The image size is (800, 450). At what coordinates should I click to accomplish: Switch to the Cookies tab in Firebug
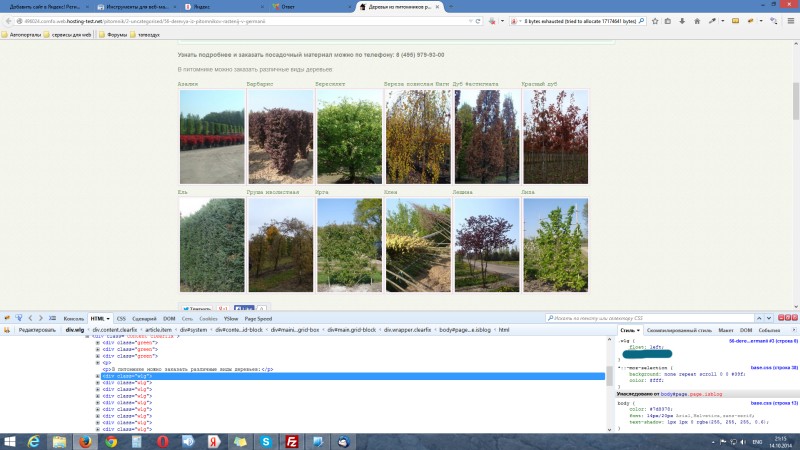(208, 318)
